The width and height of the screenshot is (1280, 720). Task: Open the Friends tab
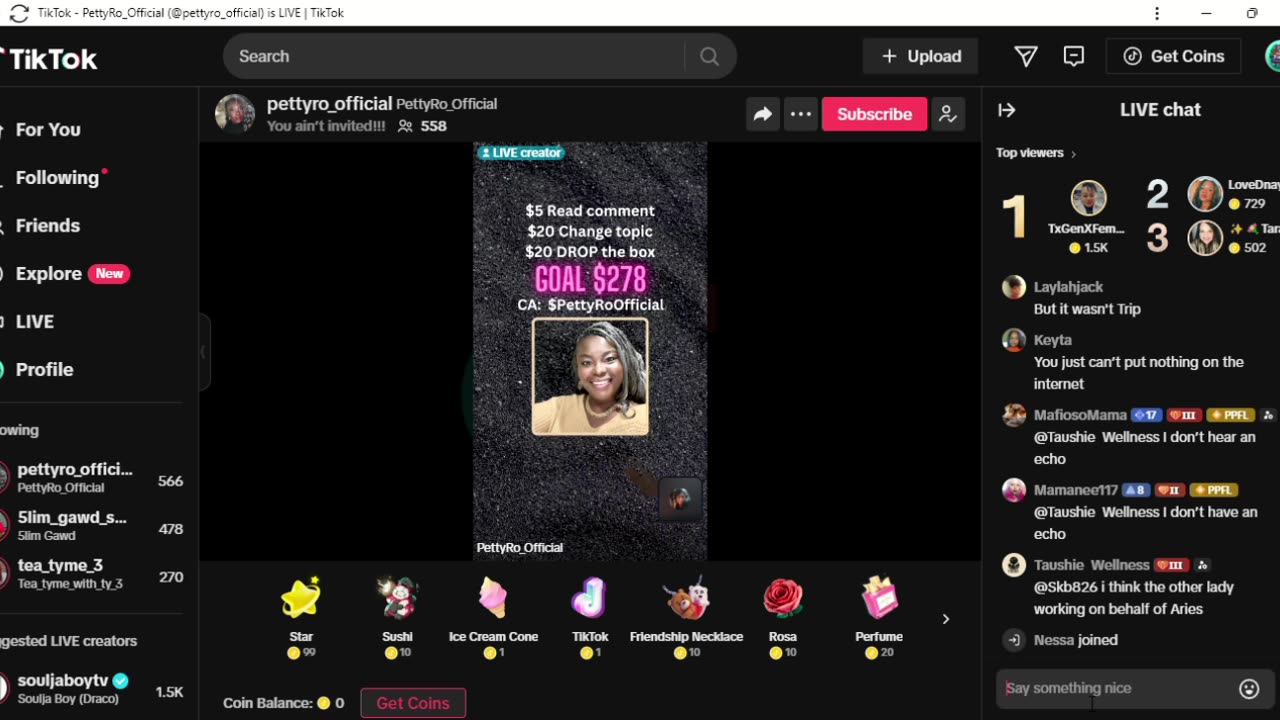click(47, 225)
